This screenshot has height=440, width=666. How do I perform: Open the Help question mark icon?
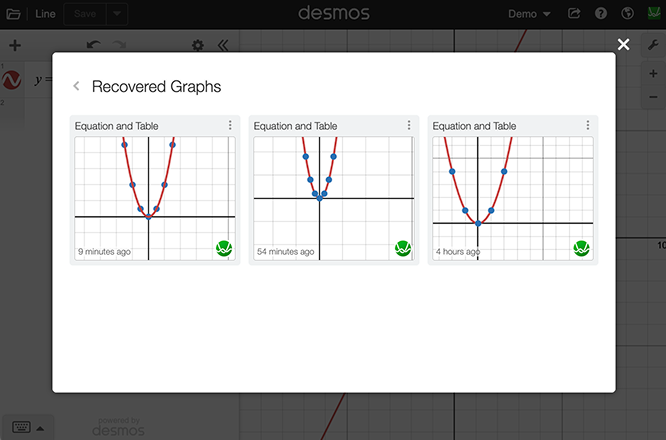pyautogui.click(x=601, y=14)
